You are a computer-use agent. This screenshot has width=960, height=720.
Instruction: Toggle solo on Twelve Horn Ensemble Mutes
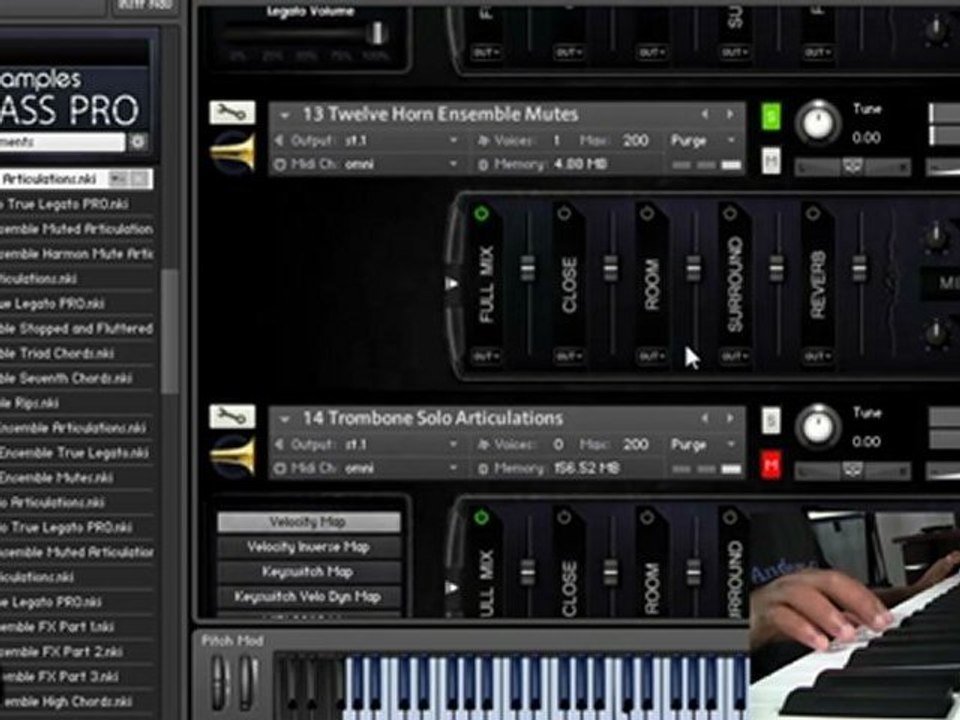(x=771, y=116)
